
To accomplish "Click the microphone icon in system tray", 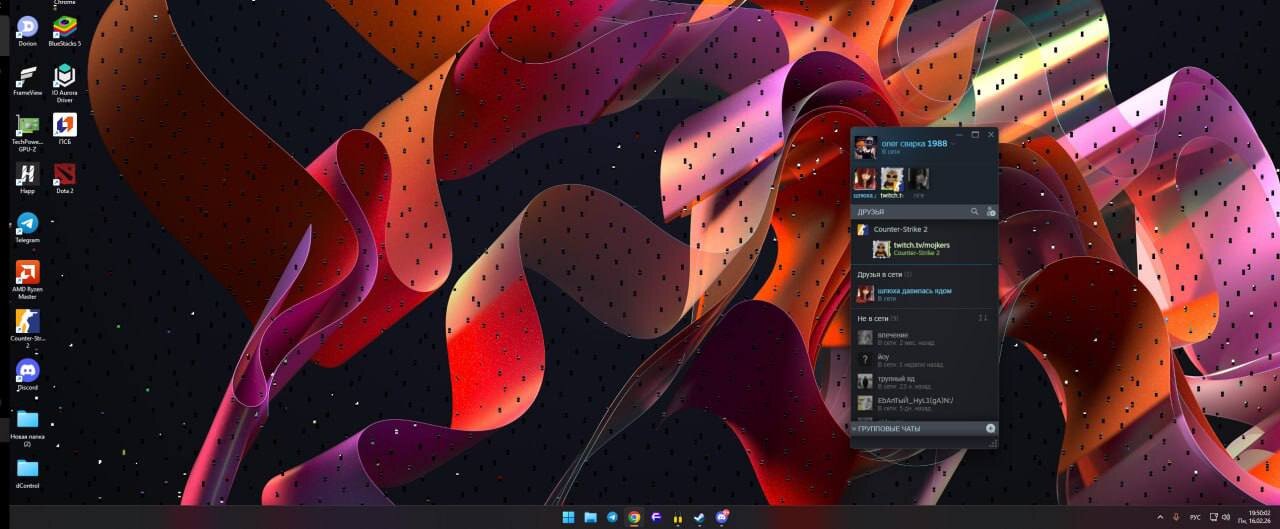I will pyautogui.click(x=1175, y=517).
